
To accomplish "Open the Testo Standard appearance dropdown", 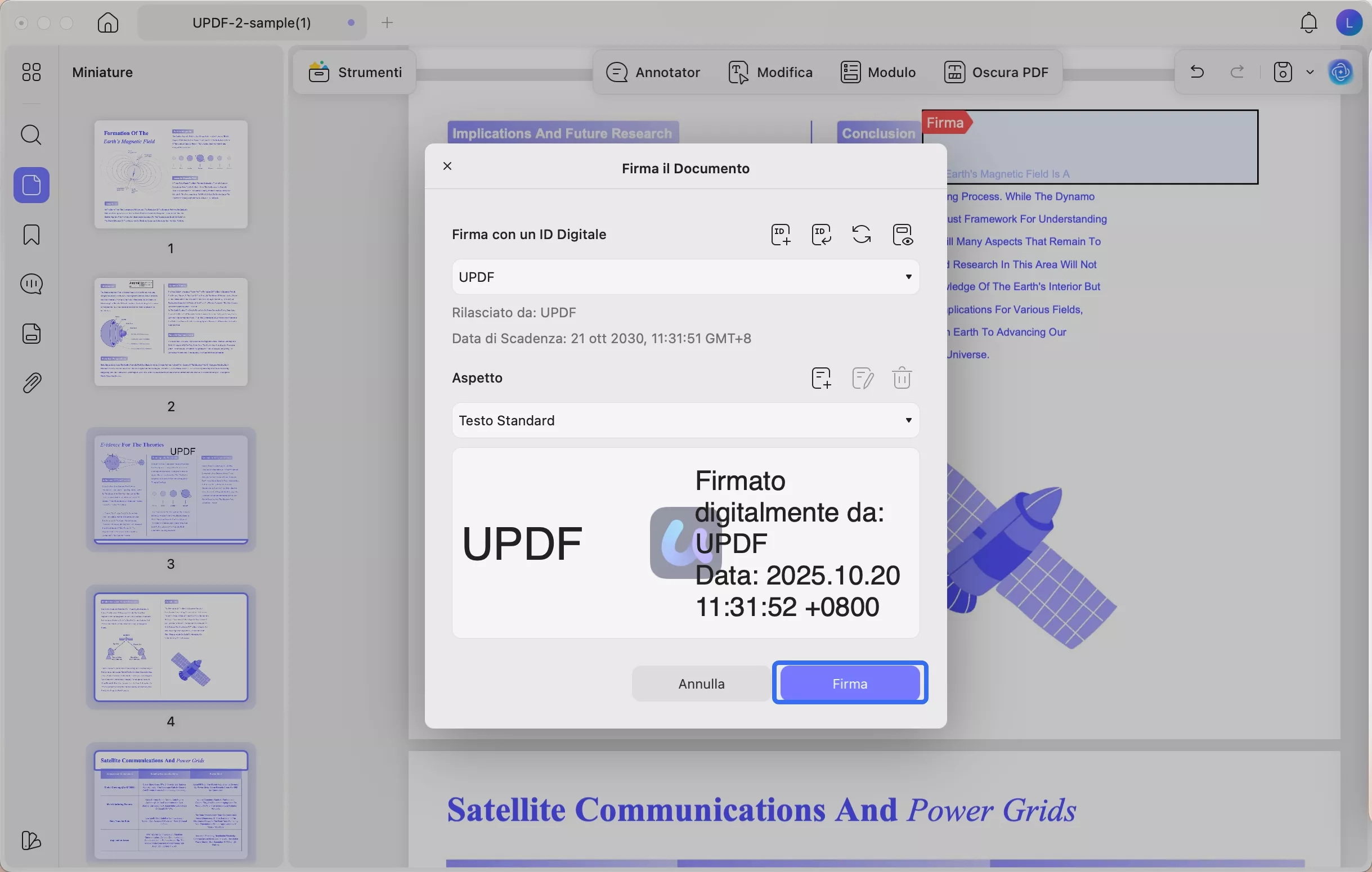I will click(685, 421).
